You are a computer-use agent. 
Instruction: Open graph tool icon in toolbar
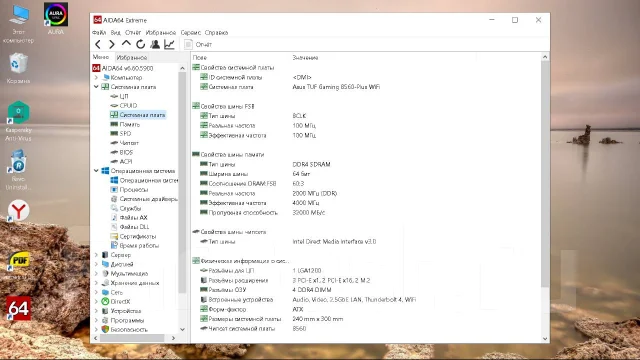pyautogui.click(x=169, y=44)
